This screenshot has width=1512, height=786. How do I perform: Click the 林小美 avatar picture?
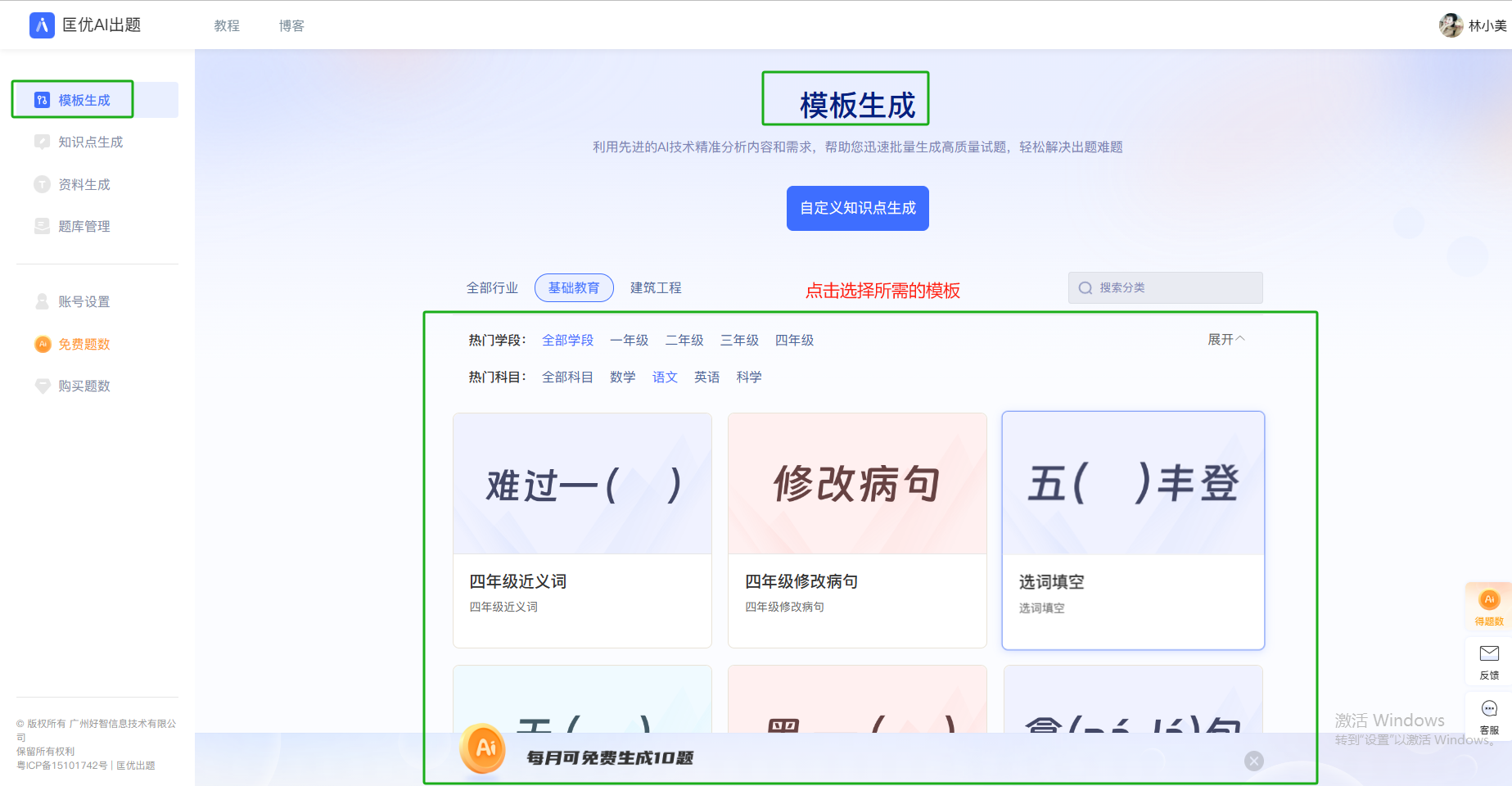1451,25
